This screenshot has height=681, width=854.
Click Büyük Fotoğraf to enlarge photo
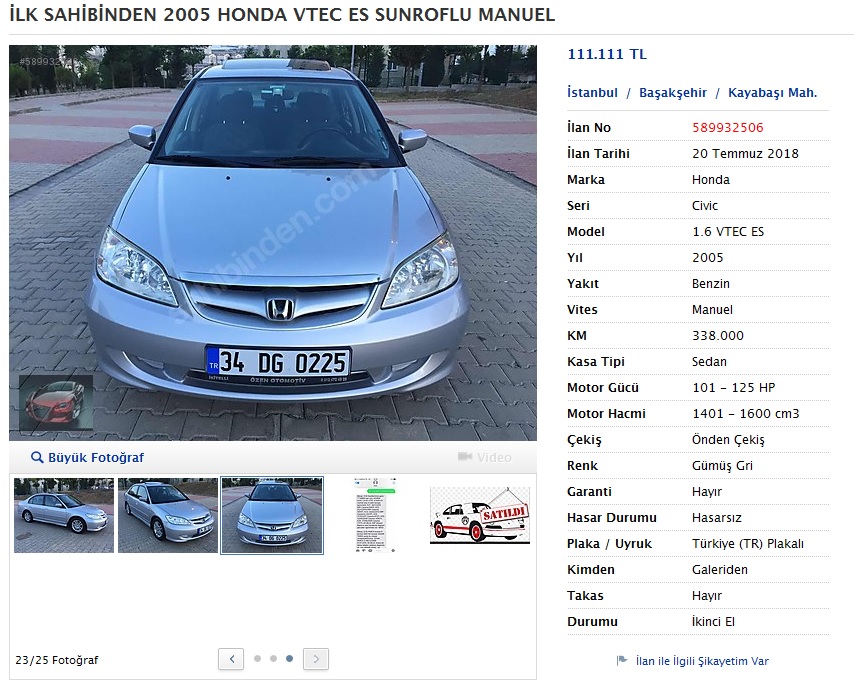point(96,457)
